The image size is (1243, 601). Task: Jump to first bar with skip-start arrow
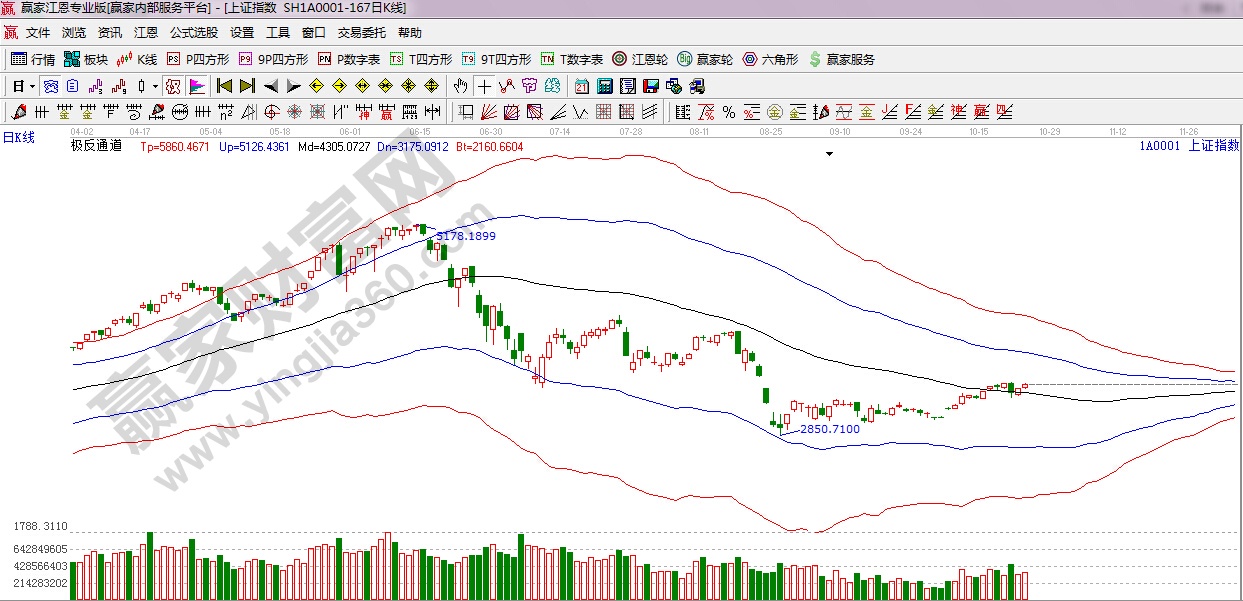[x=224, y=85]
